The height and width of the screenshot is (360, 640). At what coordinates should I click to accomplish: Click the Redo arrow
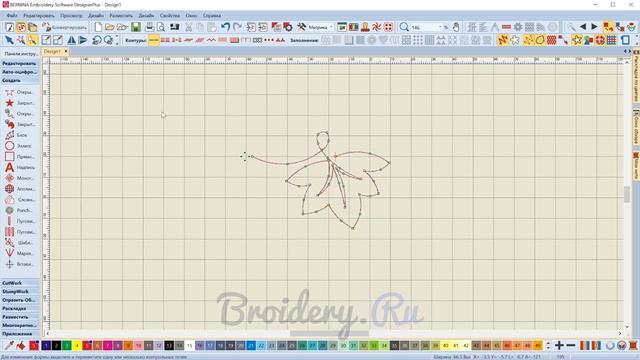(x=237, y=27)
